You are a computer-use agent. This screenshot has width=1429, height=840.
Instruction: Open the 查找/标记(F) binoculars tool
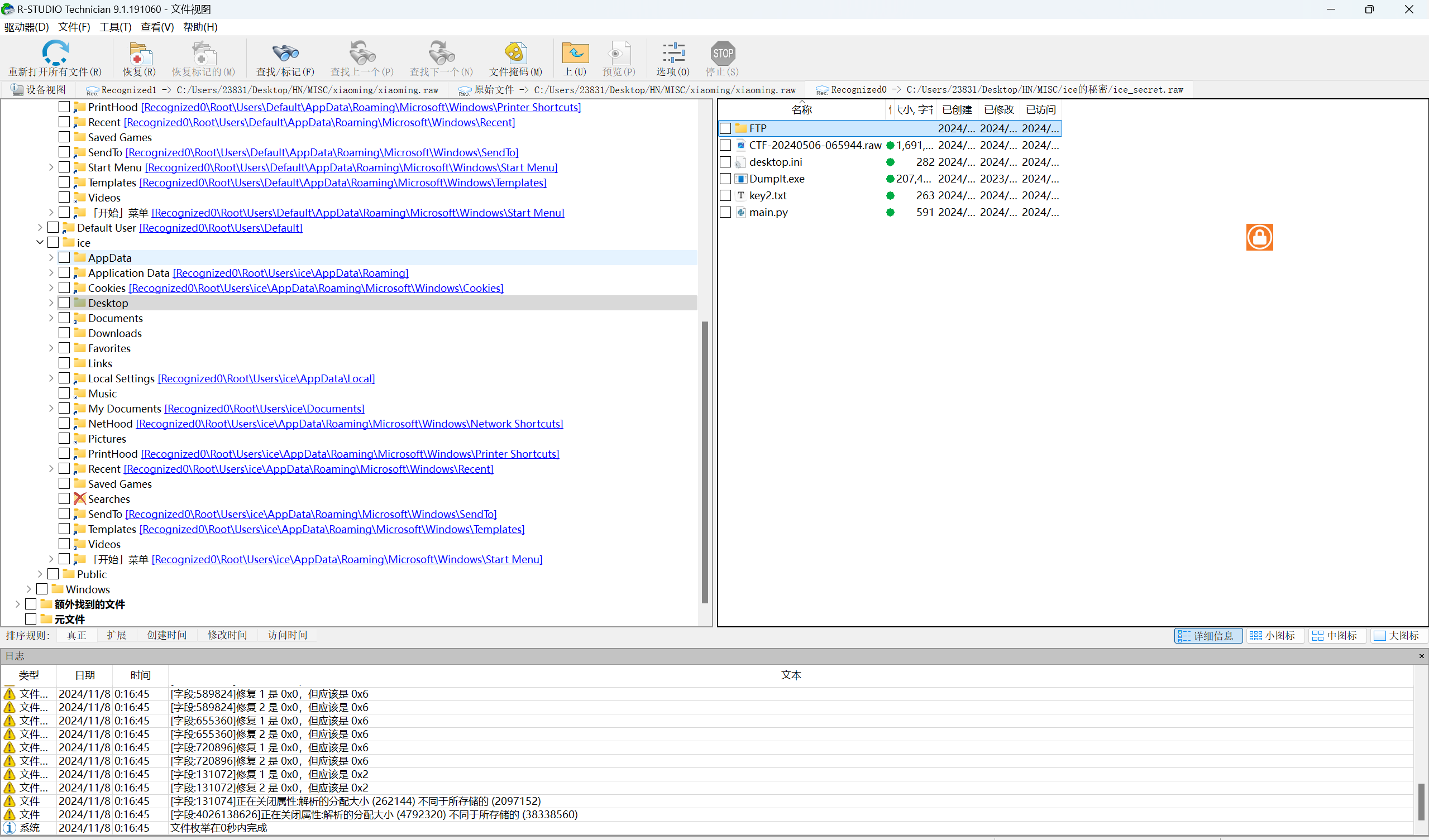click(x=285, y=52)
